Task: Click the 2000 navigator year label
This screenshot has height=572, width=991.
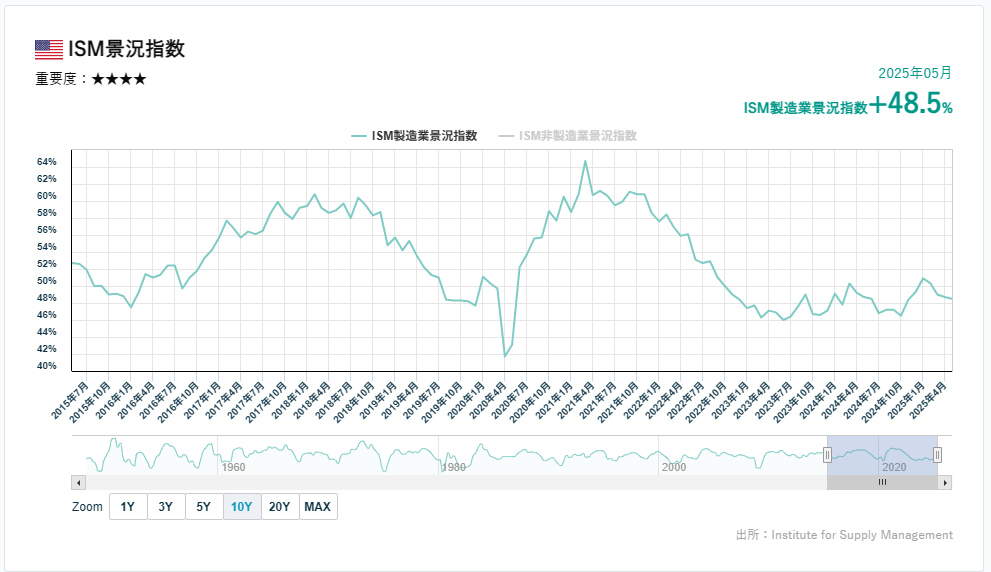Action: [x=674, y=467]
